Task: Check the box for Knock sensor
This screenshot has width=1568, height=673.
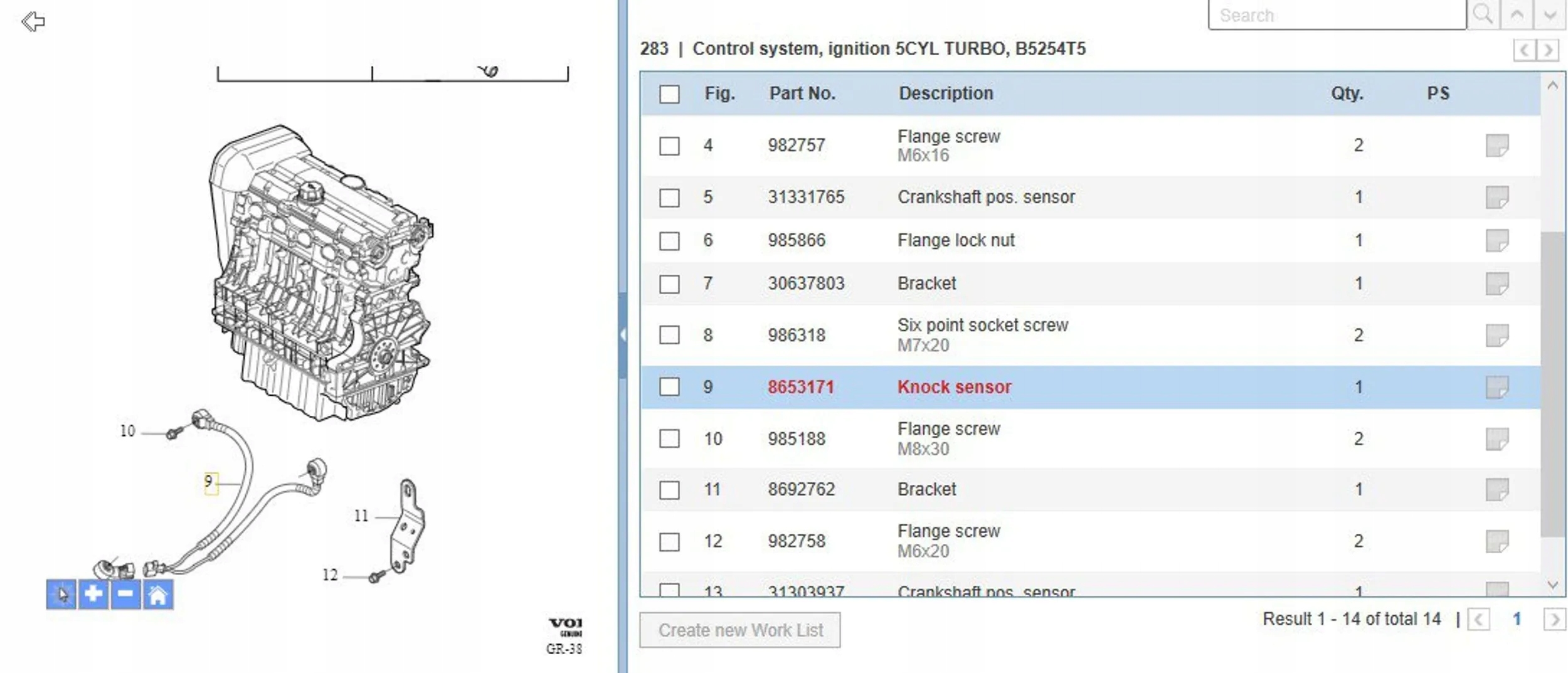Action: (x=669, y=387)
